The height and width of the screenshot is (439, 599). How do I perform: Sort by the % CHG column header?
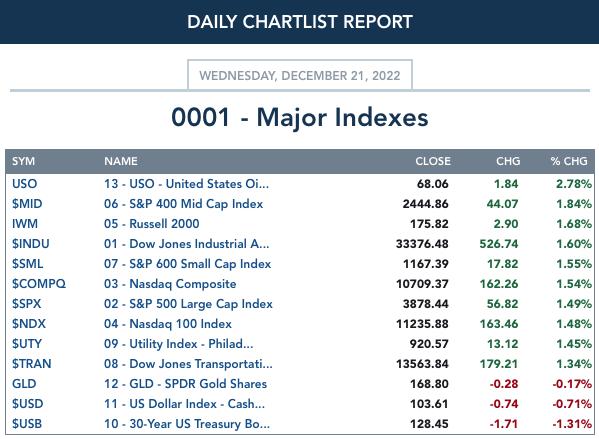[569, 161]
